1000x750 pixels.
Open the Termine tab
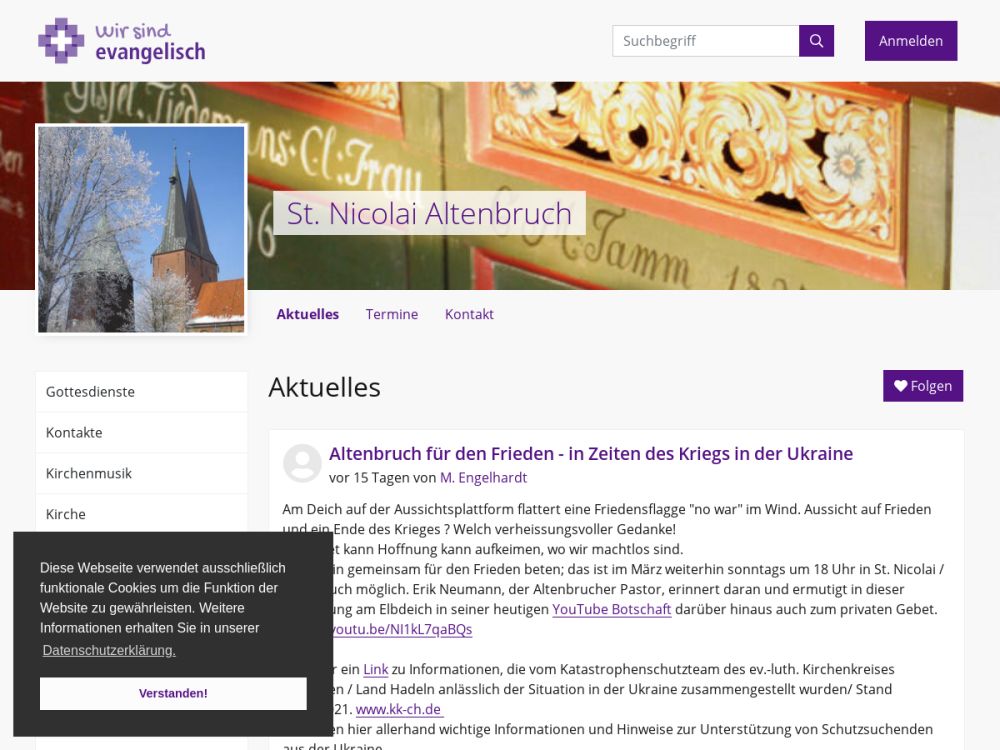391,314
